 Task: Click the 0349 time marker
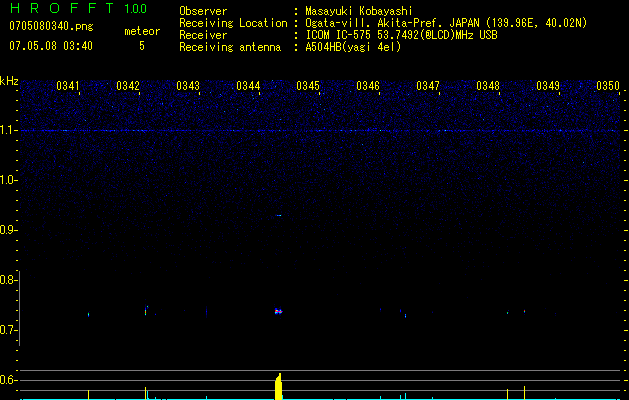coord(548,85)
